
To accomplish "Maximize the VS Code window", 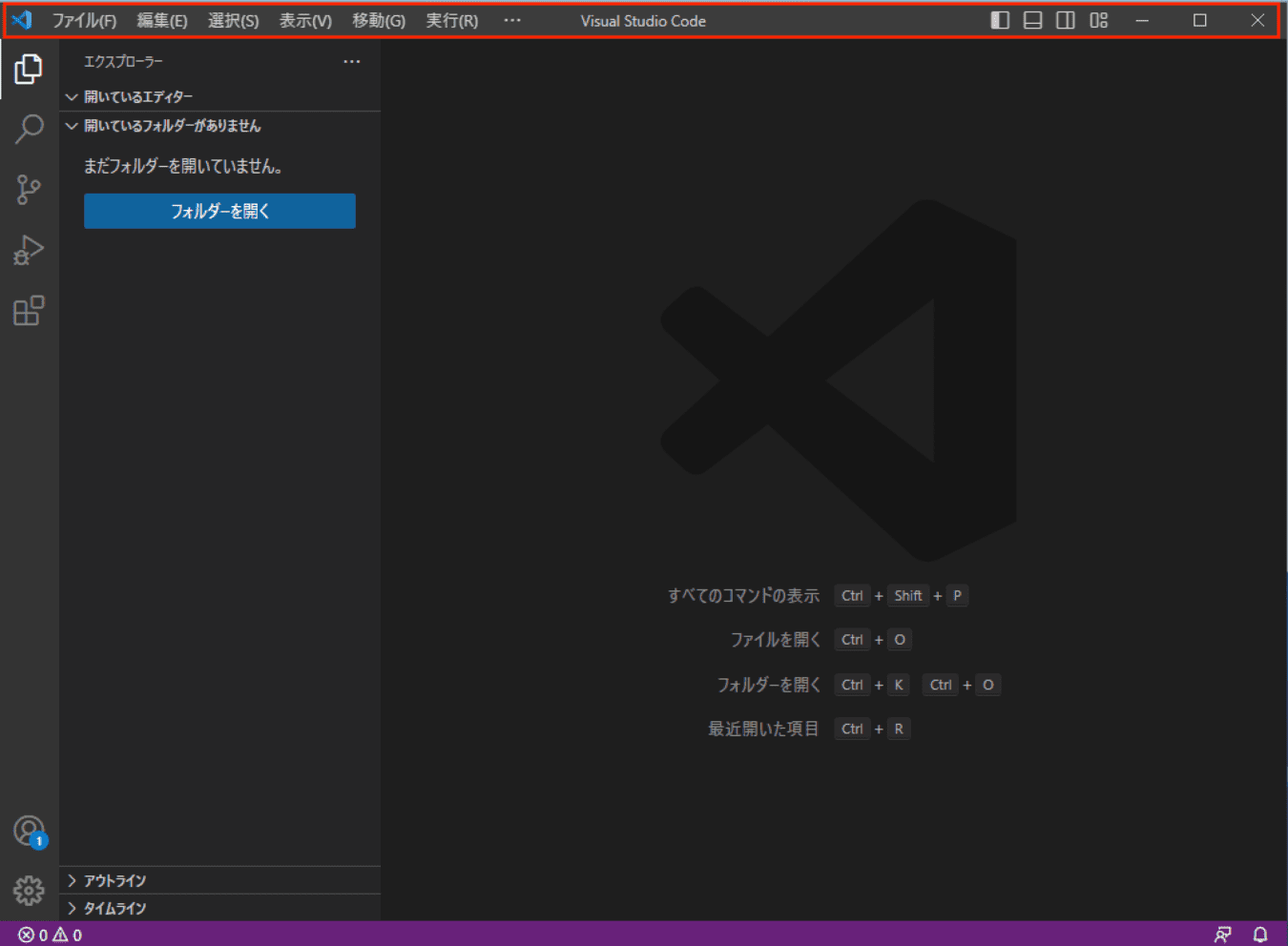I will pyautogui.click(x=1200, y=20).
